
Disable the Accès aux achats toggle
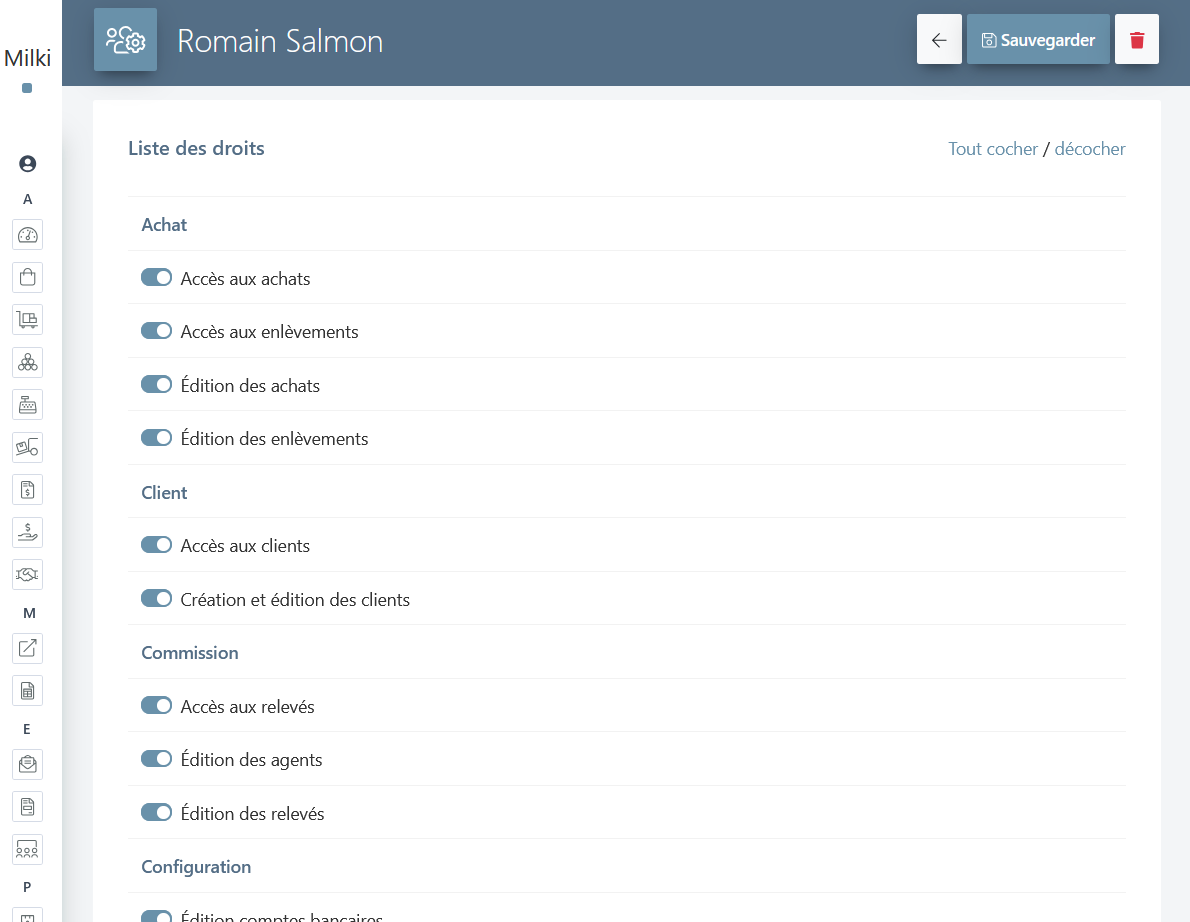pos(156,278)
